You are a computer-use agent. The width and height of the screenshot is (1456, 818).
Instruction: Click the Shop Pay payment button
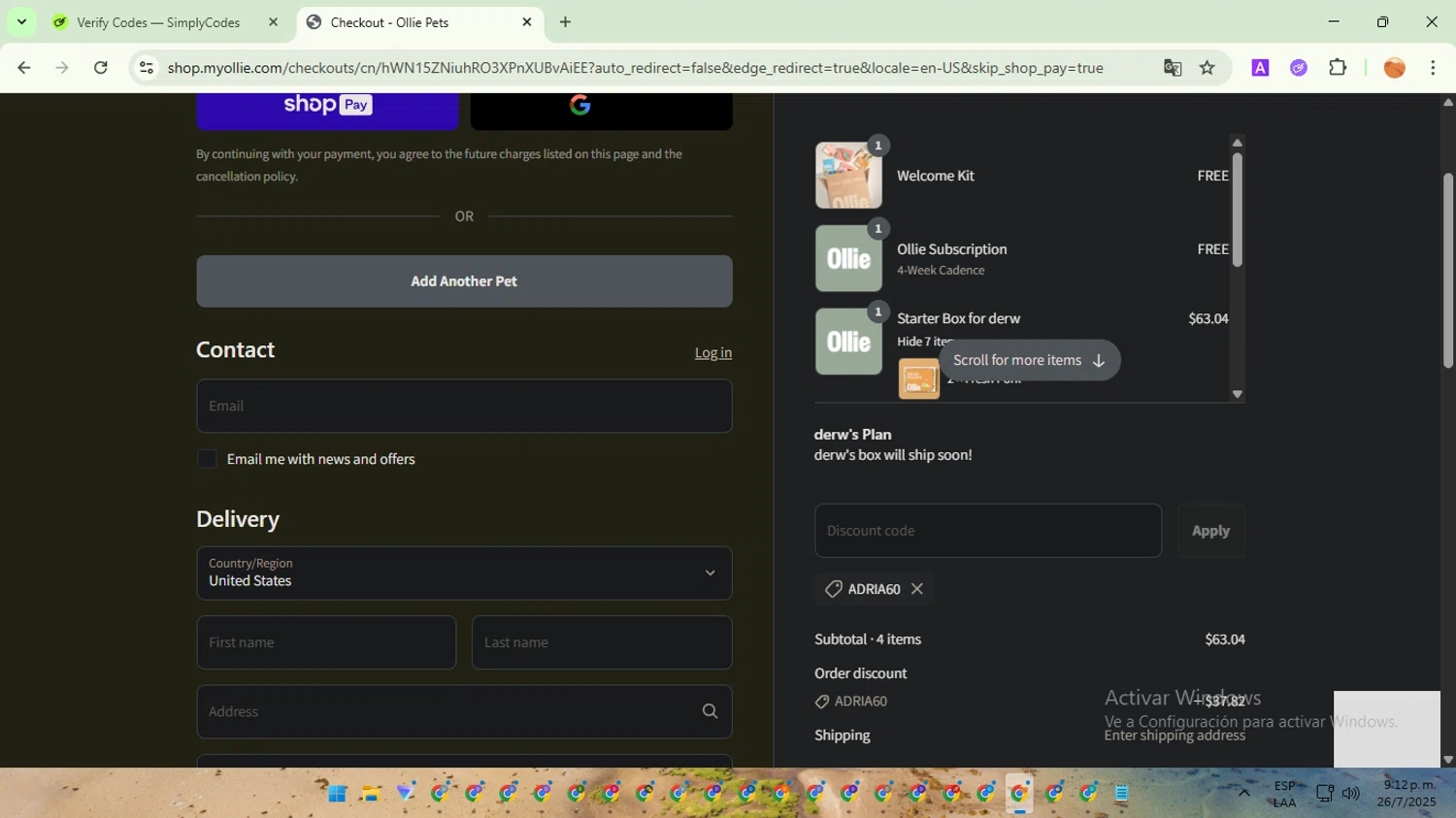pos(327,109)
